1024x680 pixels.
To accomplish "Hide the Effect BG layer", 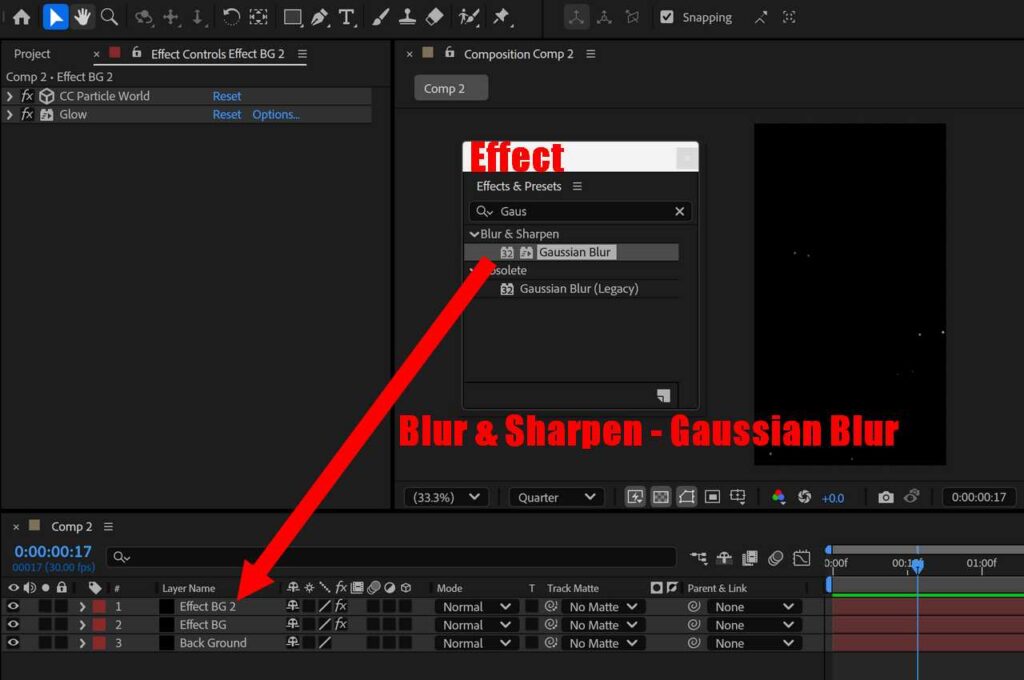I will [x=13, y=624].
